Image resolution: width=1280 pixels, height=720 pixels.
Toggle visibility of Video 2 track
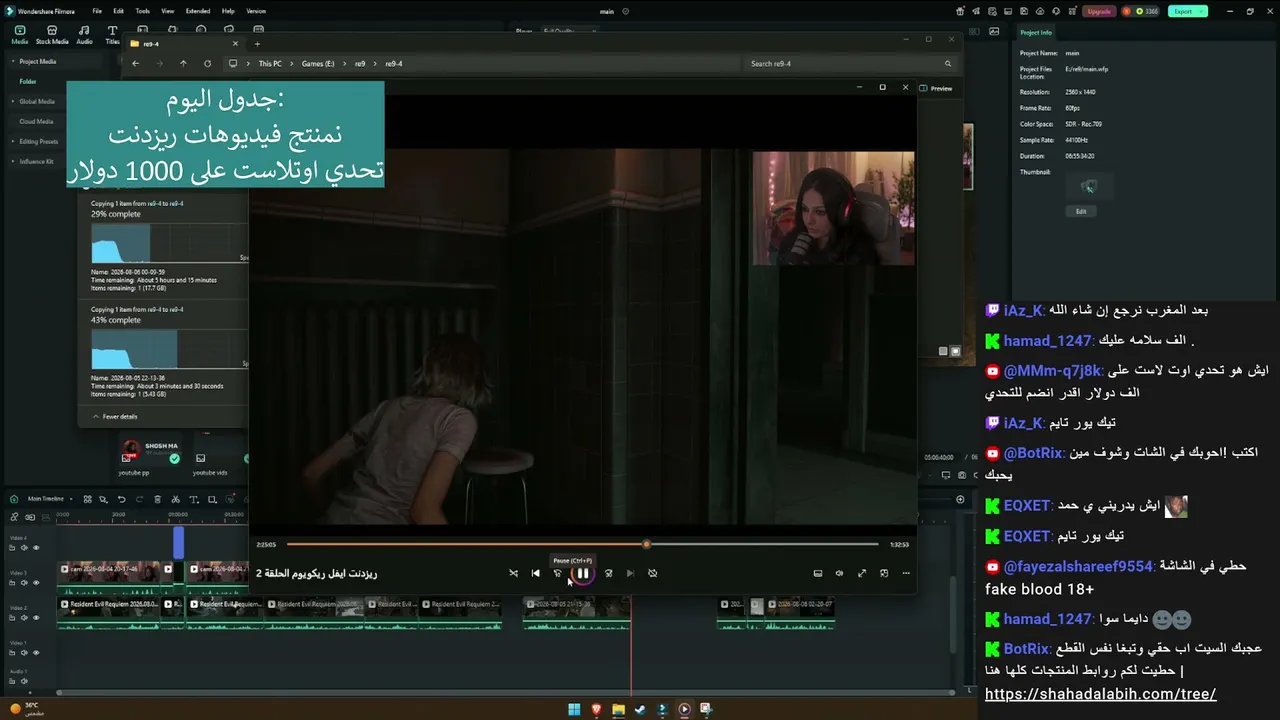click(36, 618)
